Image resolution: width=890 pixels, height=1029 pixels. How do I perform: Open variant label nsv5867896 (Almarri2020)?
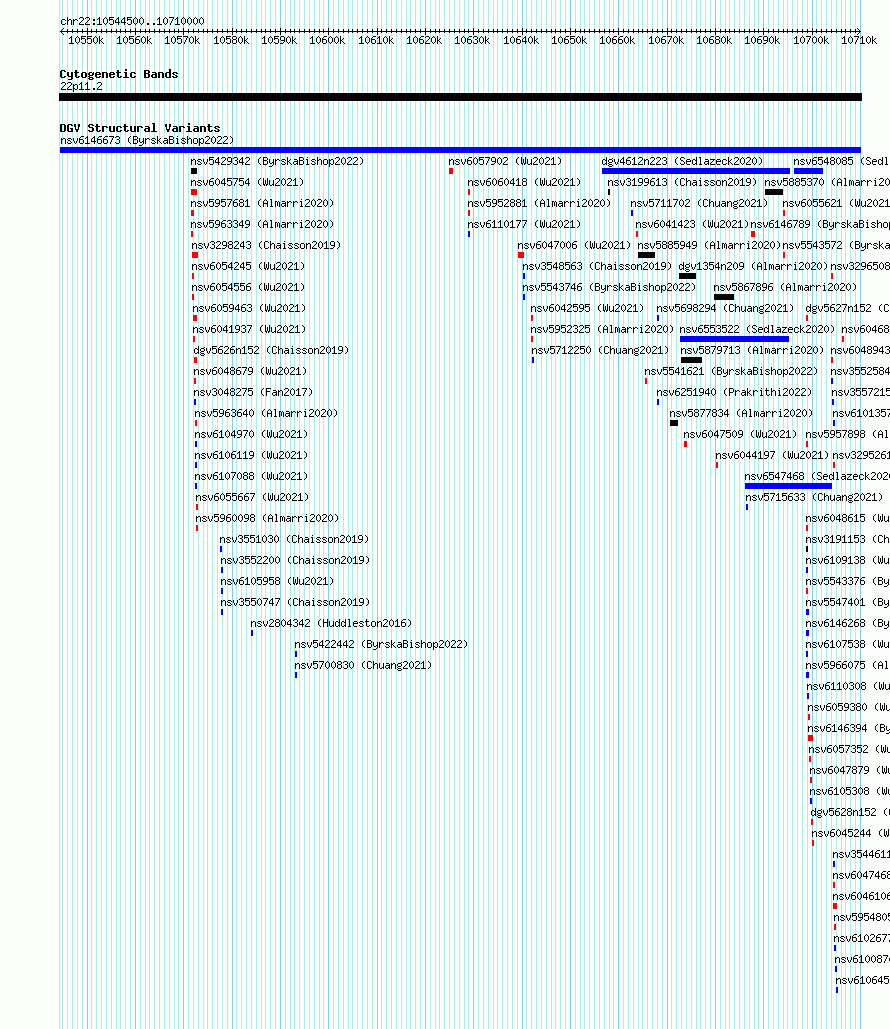coord(785,287)
